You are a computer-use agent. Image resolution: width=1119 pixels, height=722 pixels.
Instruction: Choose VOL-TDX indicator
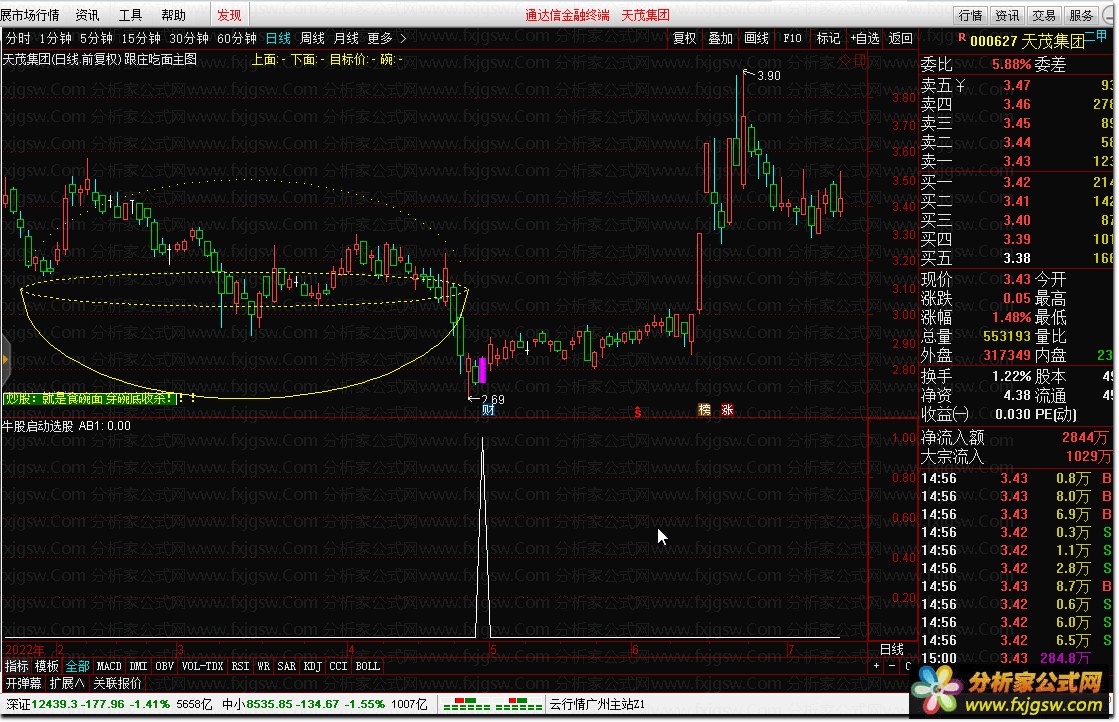pos(203,666)
